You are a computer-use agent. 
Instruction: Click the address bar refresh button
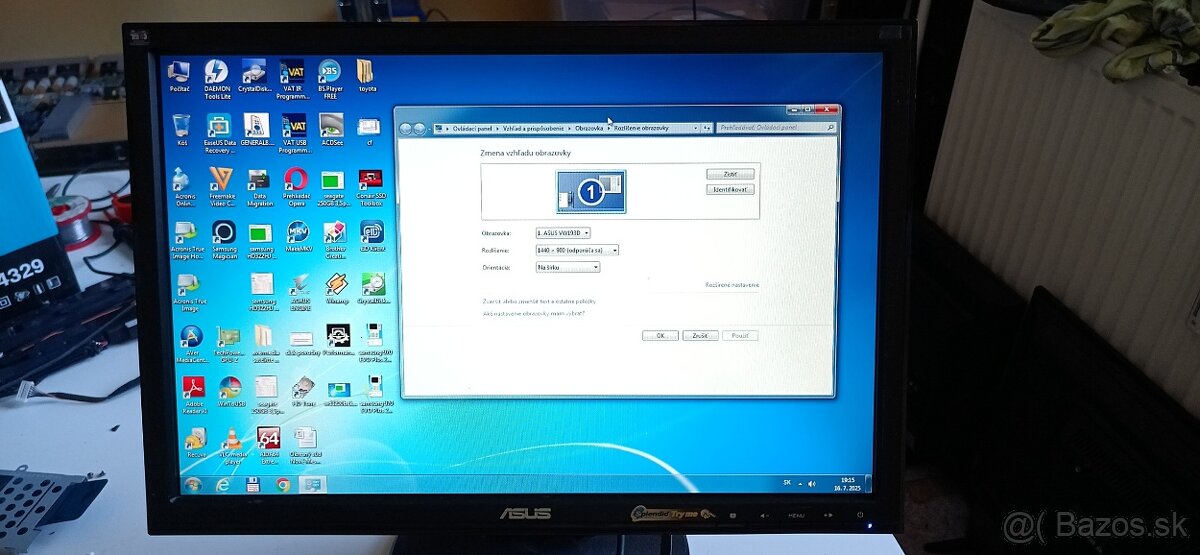pyautogui.click(x=707, y=128)
